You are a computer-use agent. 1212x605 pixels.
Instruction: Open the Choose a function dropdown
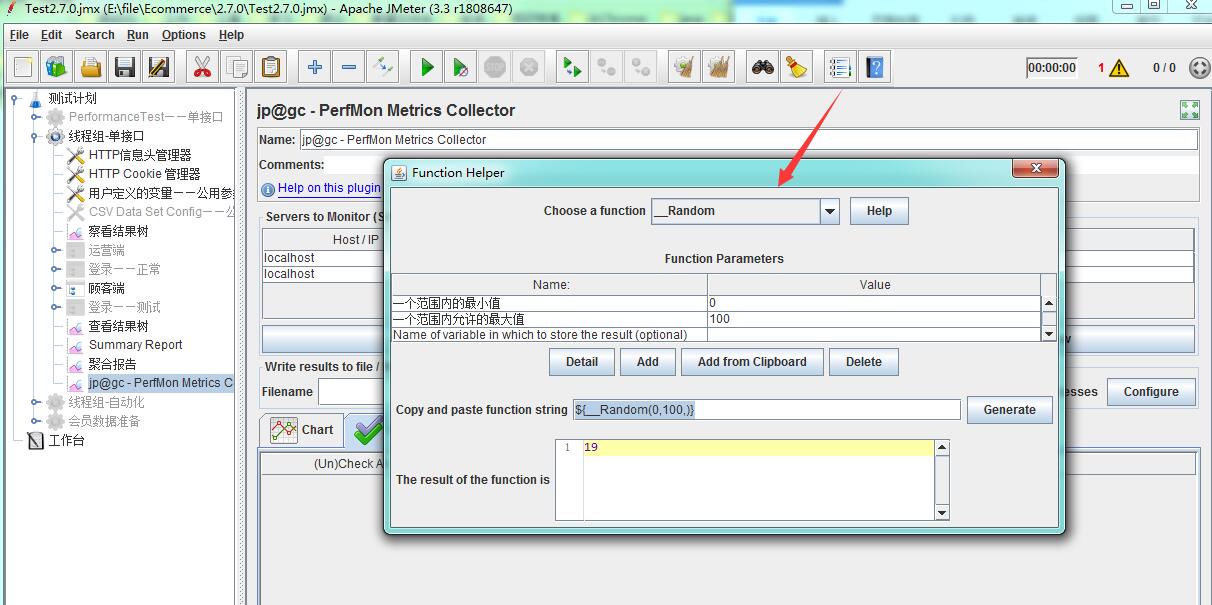(x=829, y=211)
